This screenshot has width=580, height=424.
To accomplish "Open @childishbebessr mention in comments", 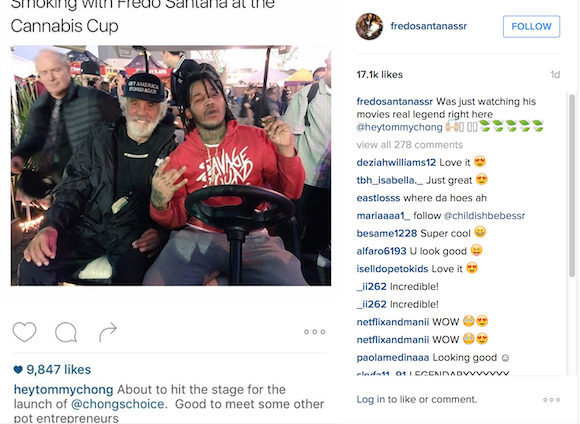I will tap(484, 216).
